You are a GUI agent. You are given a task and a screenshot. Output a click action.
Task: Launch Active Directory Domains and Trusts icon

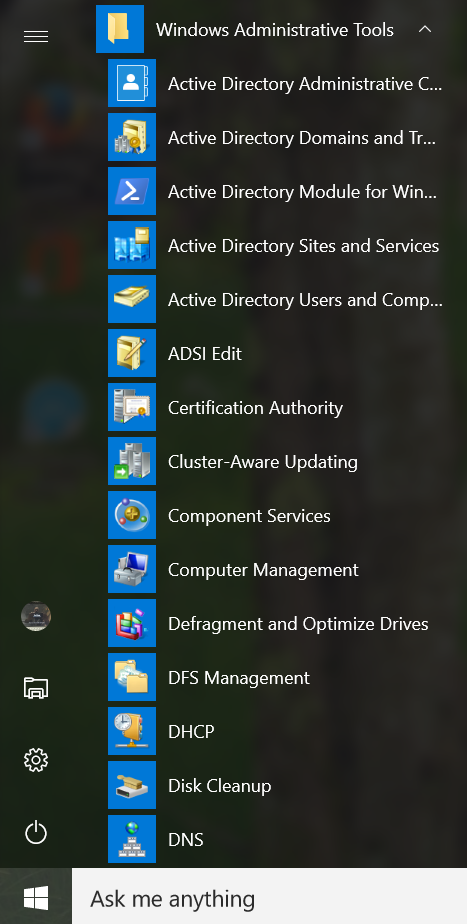click(x=131, y=137)
